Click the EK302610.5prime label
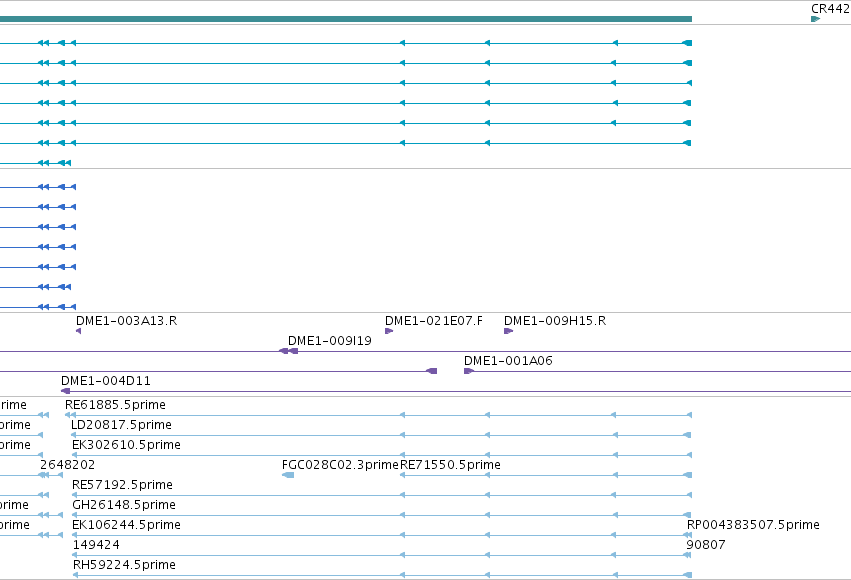This screenshot has height=580, width=851. pos(126,445)
